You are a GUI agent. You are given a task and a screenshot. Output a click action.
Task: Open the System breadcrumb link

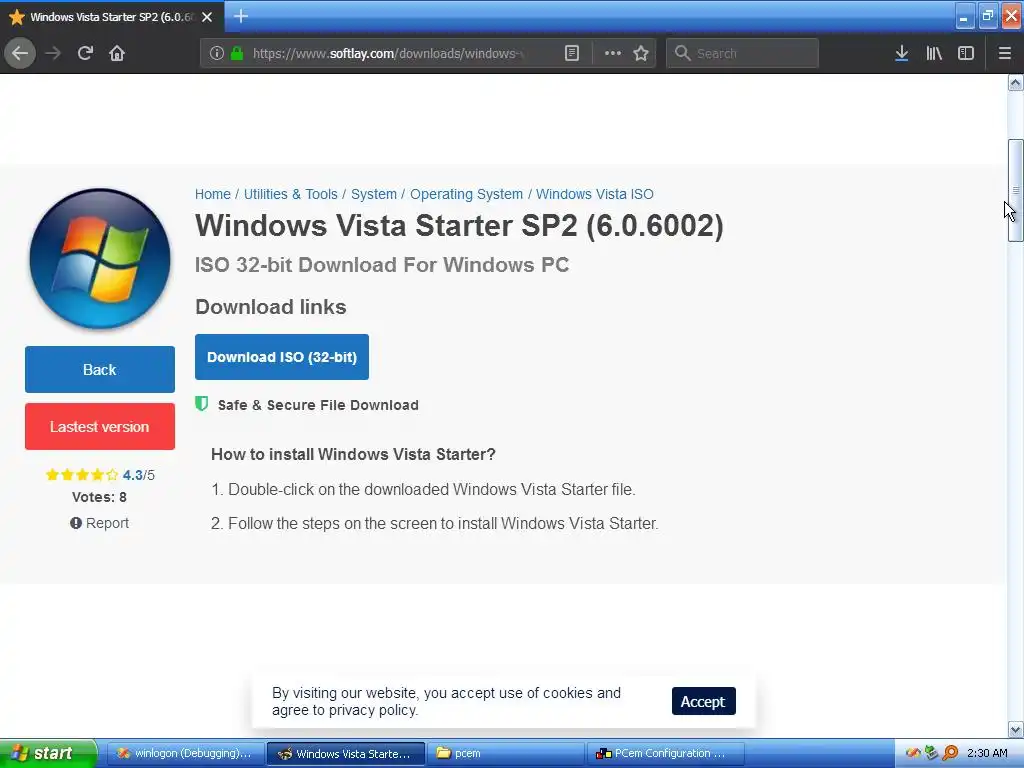pos(374,195)
